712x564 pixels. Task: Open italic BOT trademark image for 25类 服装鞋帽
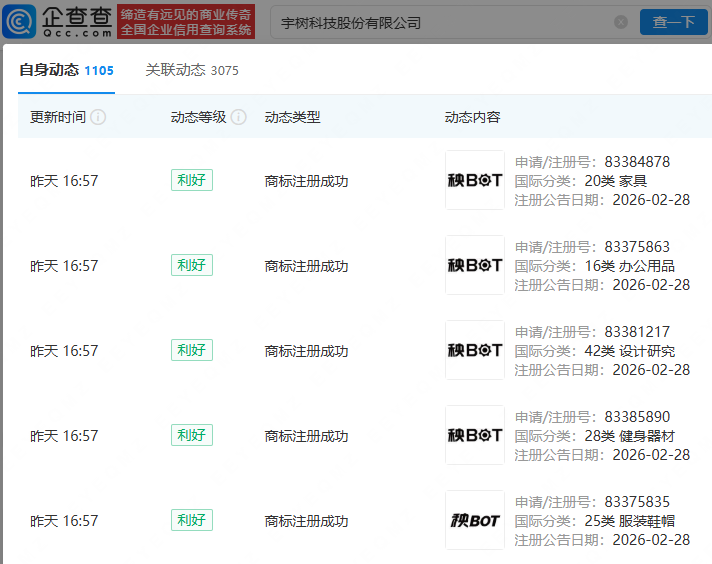point(475,521)
